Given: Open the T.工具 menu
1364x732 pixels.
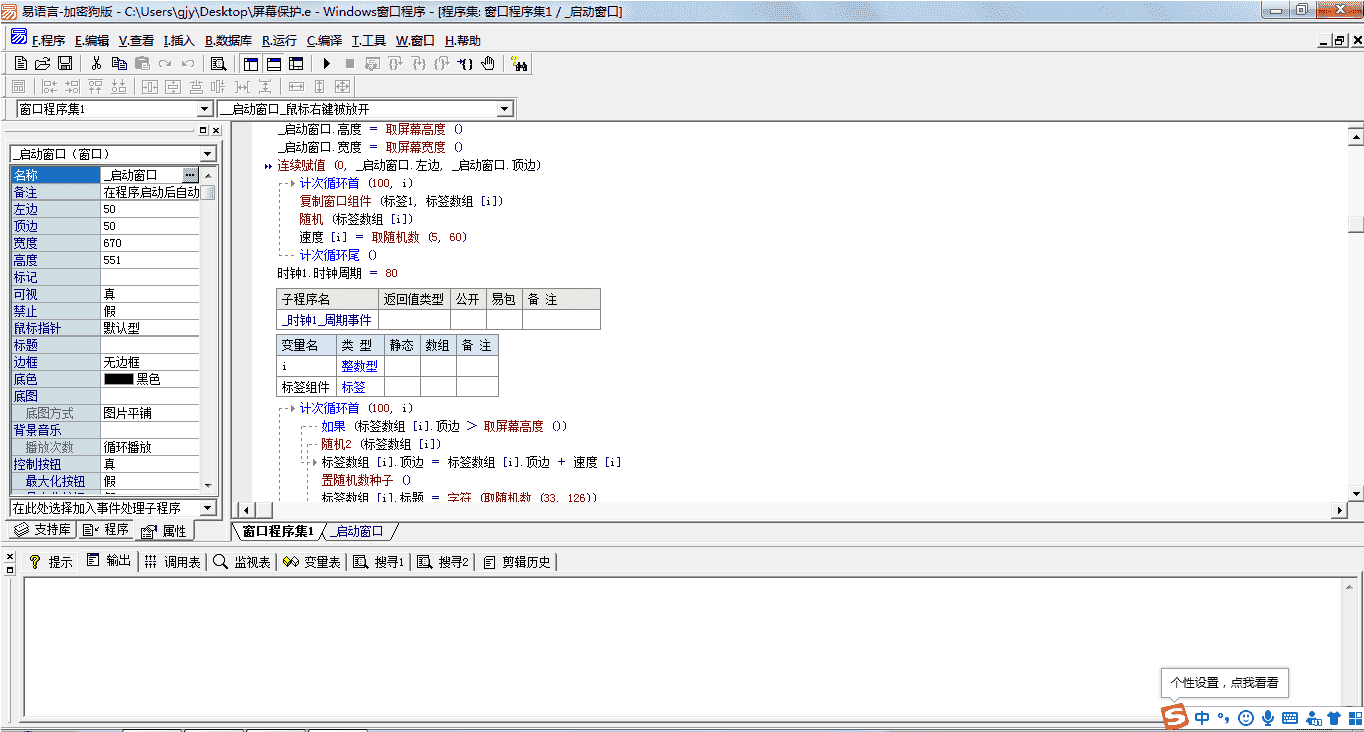Looking at the screenshot, I should [x=369, y=41].
